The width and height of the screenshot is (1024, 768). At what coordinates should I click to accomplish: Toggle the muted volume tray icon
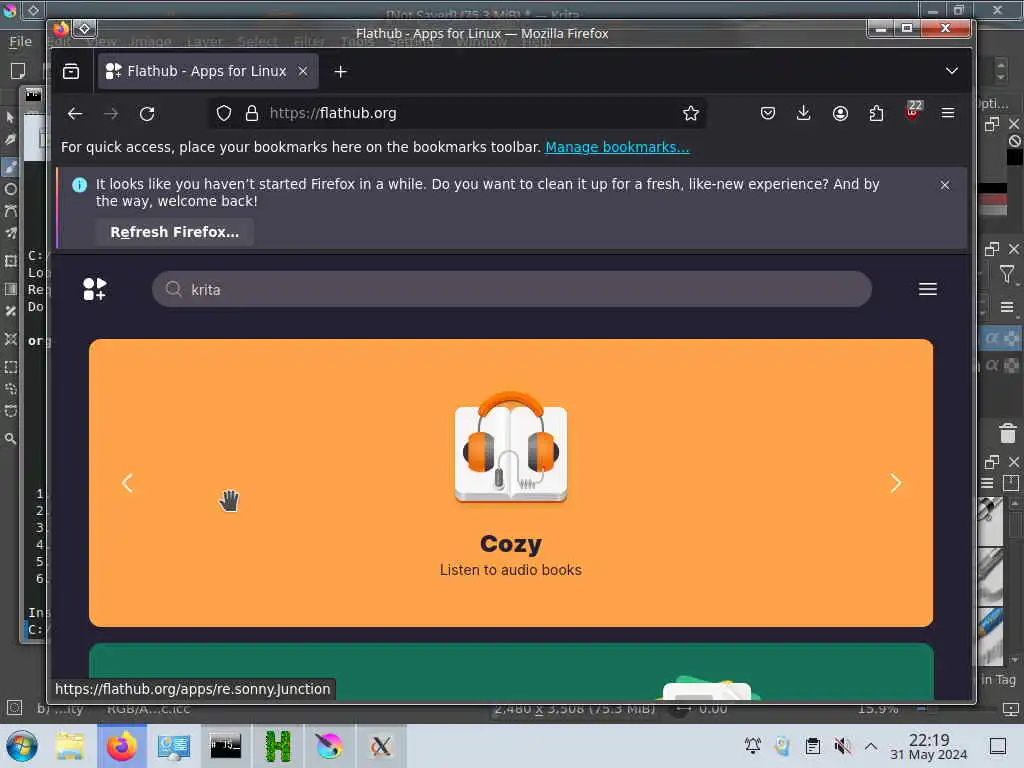(842, 746)
